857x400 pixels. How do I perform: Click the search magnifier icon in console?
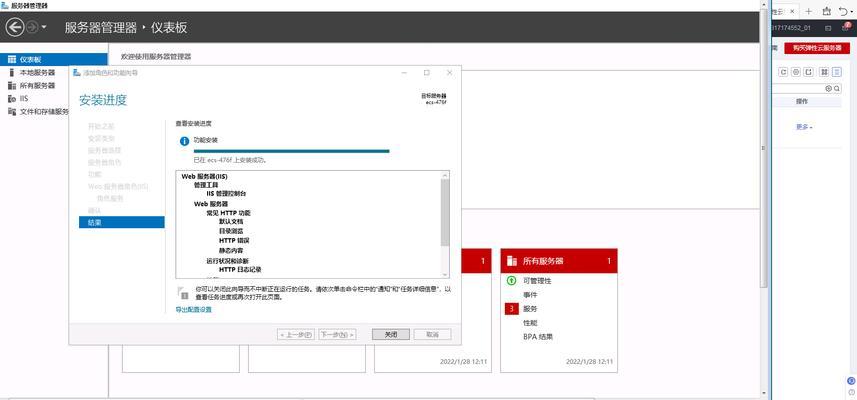837,89
